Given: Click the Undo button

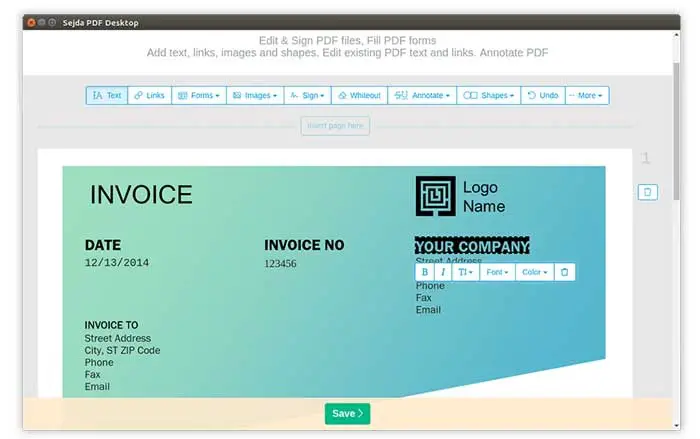Looking at the screenshot, I should (543, 96).
